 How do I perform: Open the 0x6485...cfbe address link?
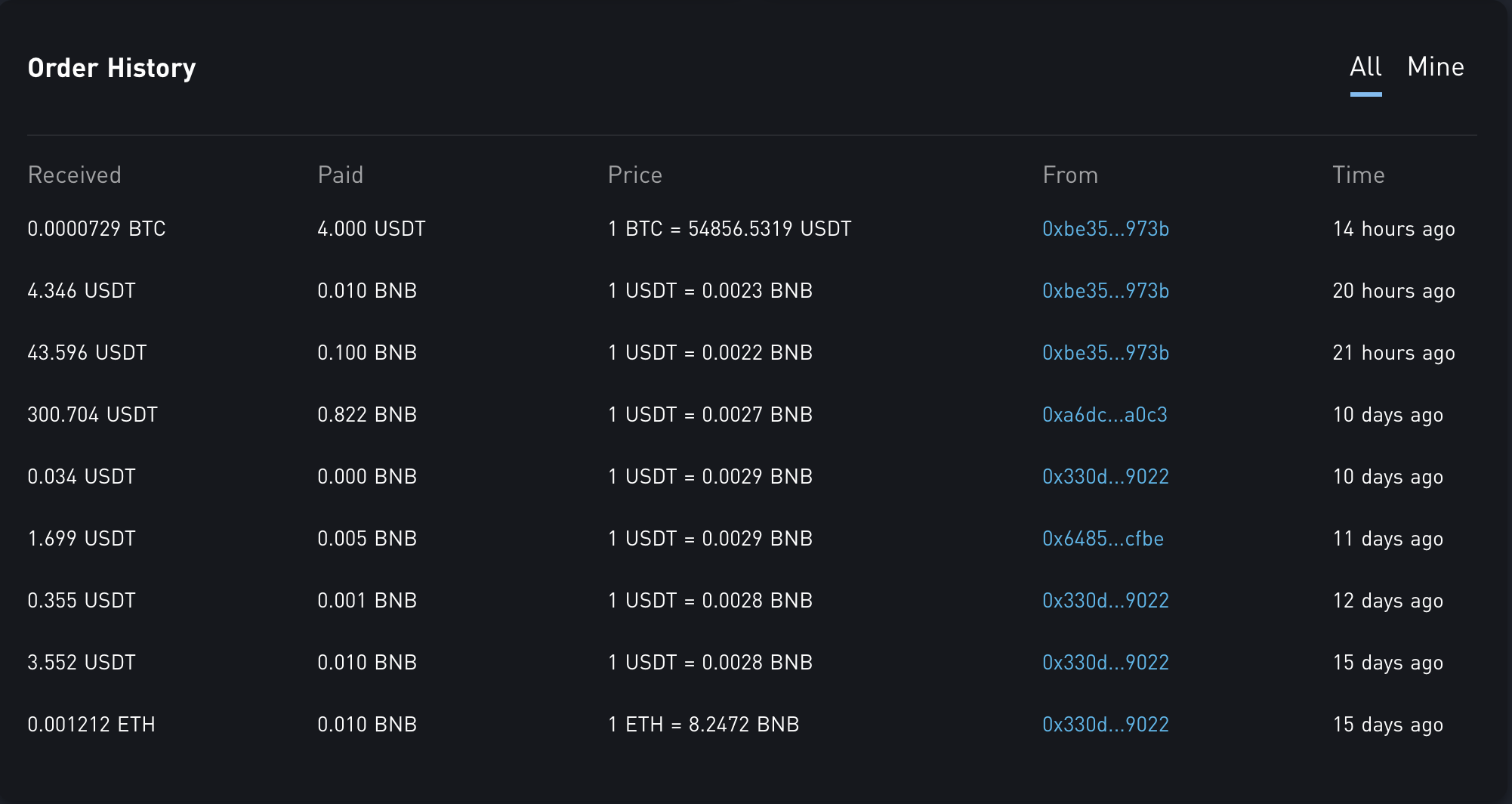(1103, 539)
